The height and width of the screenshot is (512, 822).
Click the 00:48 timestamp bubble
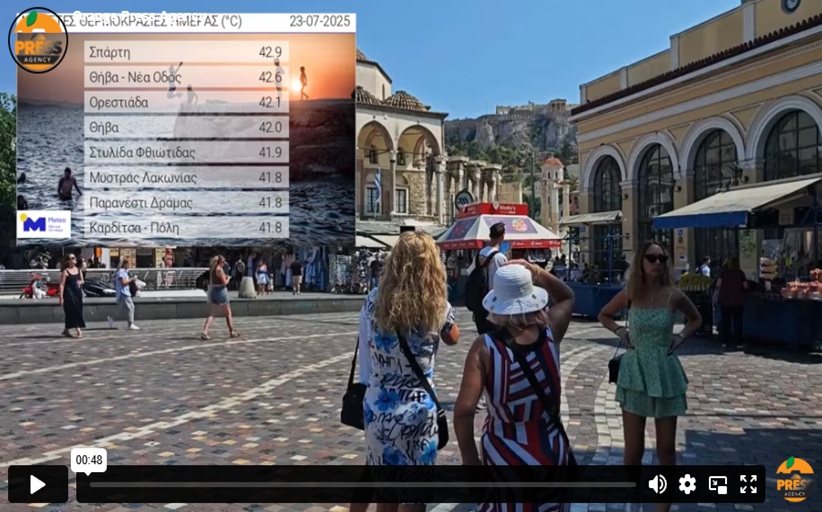tap(89, 460)
